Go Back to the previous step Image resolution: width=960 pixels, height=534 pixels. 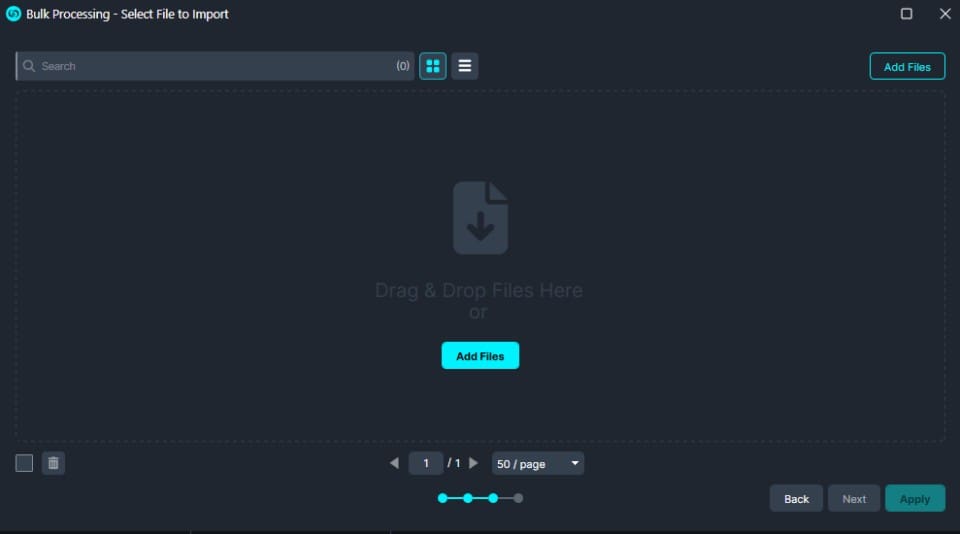[x=796, y=498]
